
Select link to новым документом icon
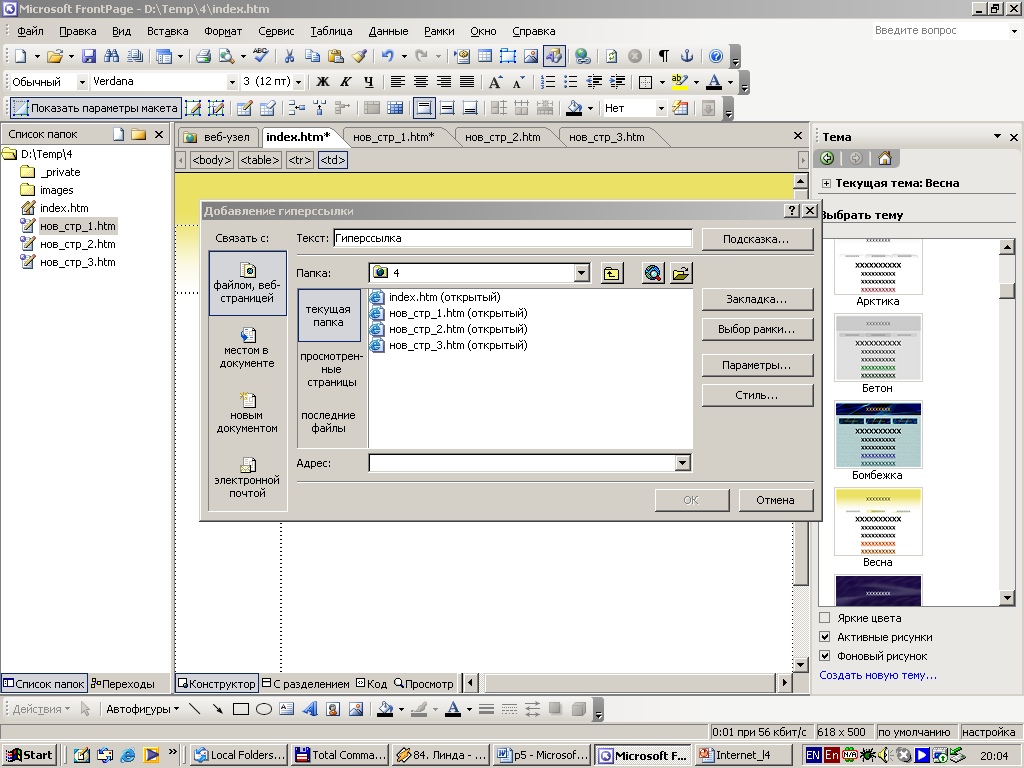point(248,400)
